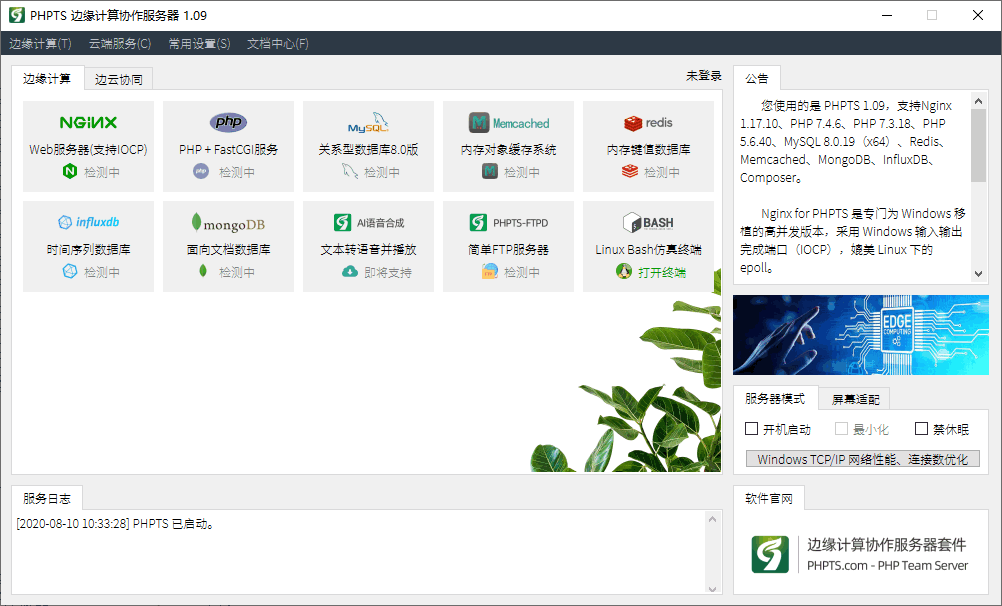Click 文本转语音并播放 label
Screen dimensions: 1002x606
click(x=369, y=249)
